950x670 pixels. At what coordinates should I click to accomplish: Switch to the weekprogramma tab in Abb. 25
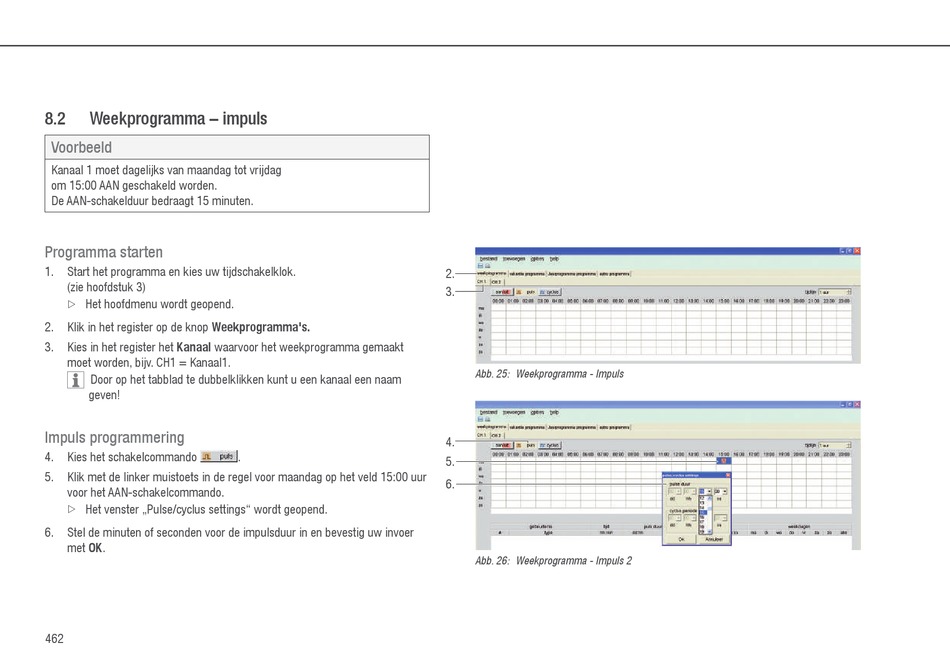[491, 274]
